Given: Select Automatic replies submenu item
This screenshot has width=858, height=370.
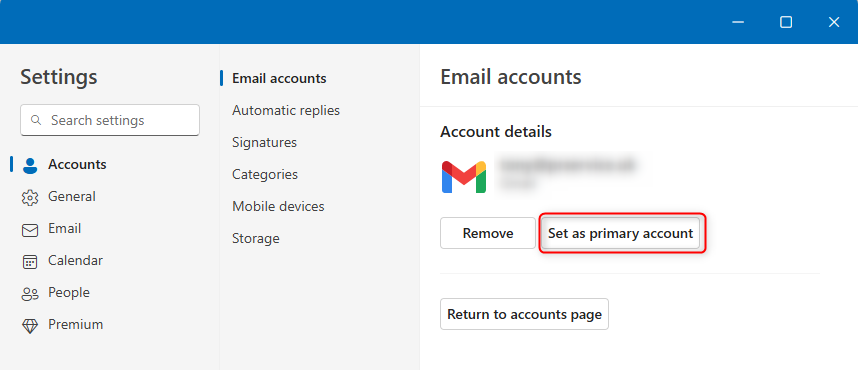Looking at the screenshot, I should click(x=286, y=111).
